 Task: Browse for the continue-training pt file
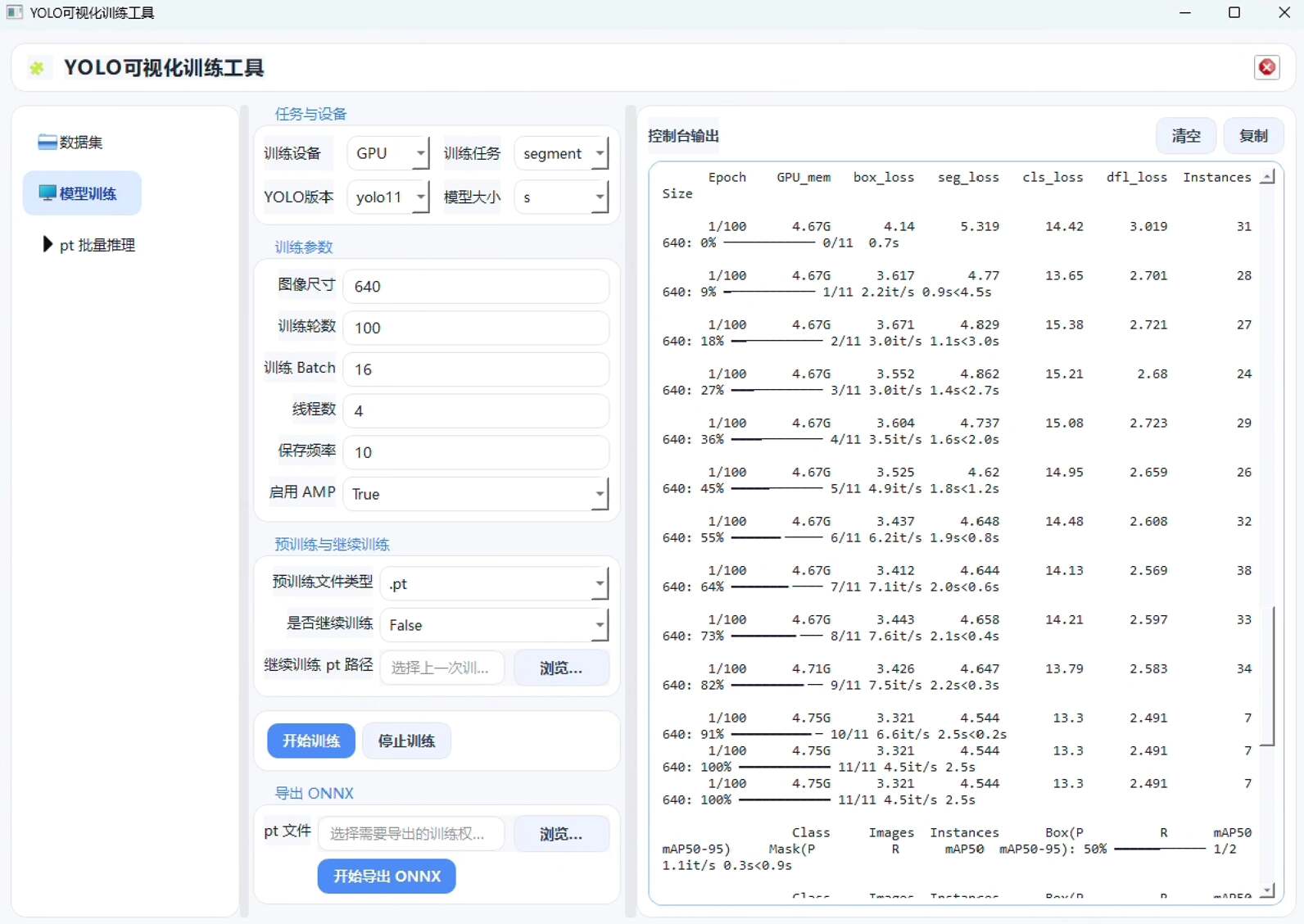562,668
